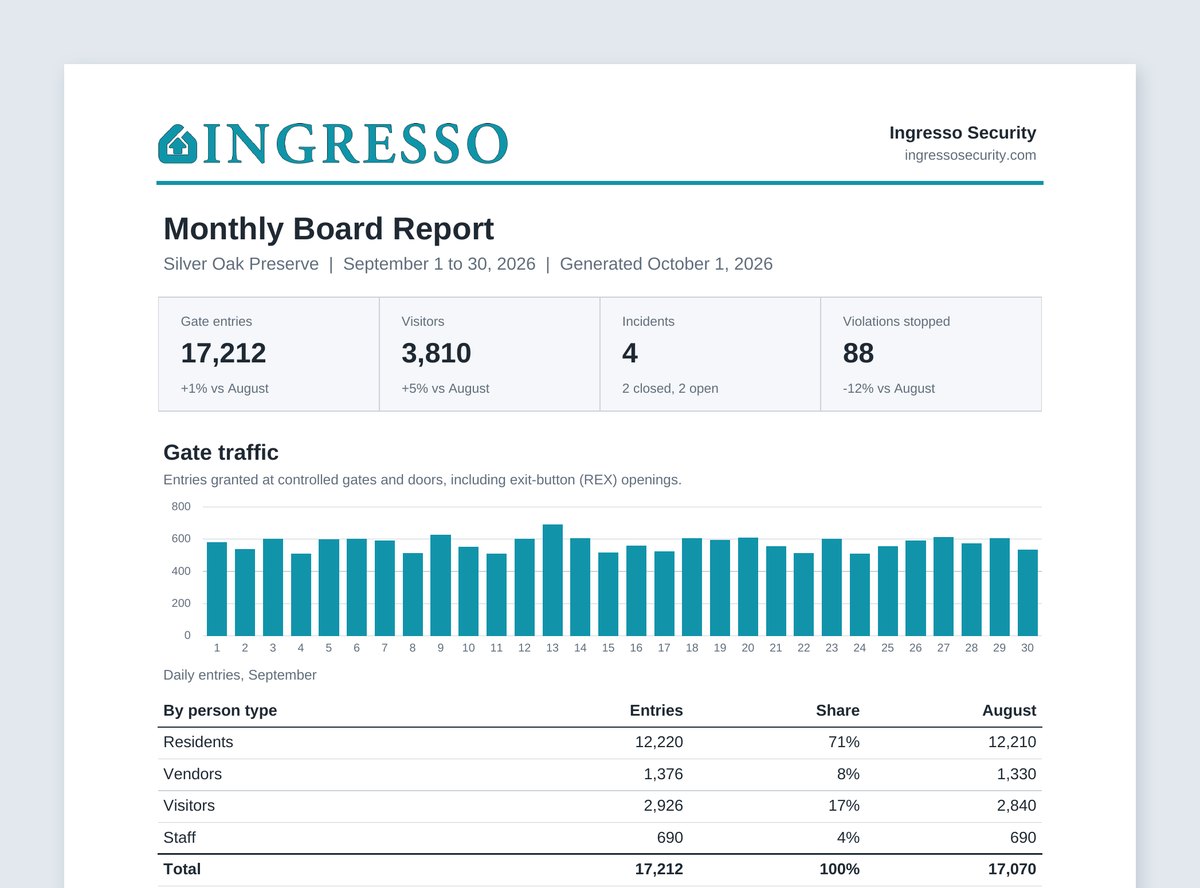Screen dimensions: 1200x888
Task: Click the 800 y-axis label
Action: [x=181, y=506]
